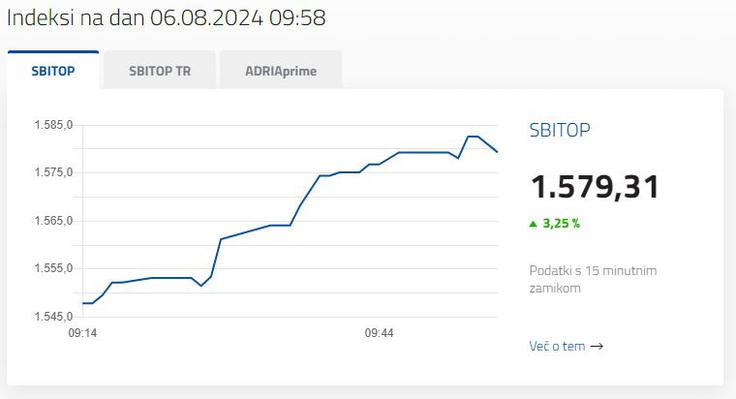Screen dimensions: 736x399
Task: Click the 09:14 time axis label
Action: tap(83, 333)
